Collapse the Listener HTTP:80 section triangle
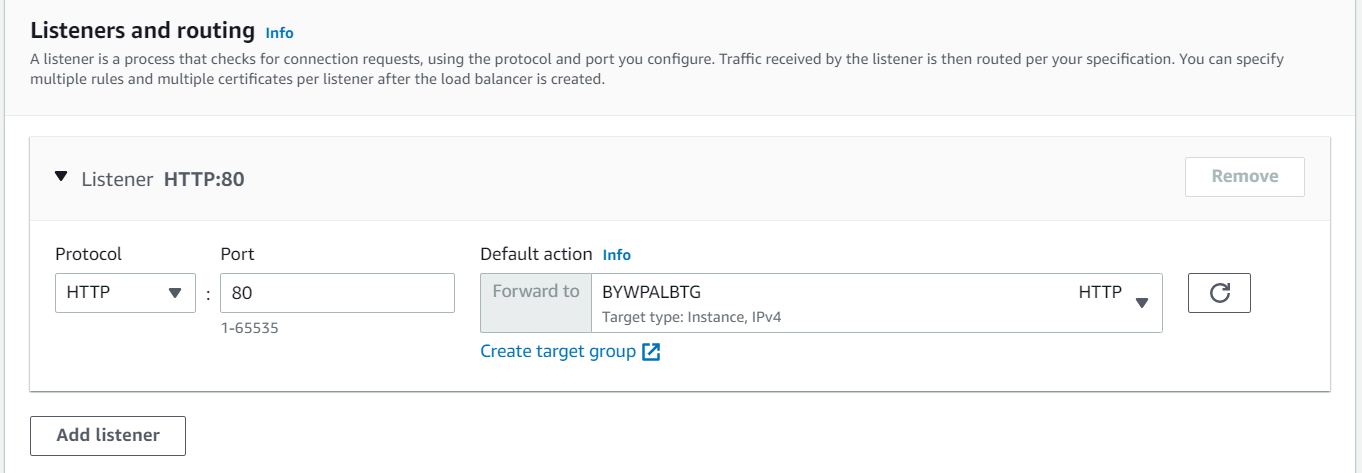 tap(62, 177)
